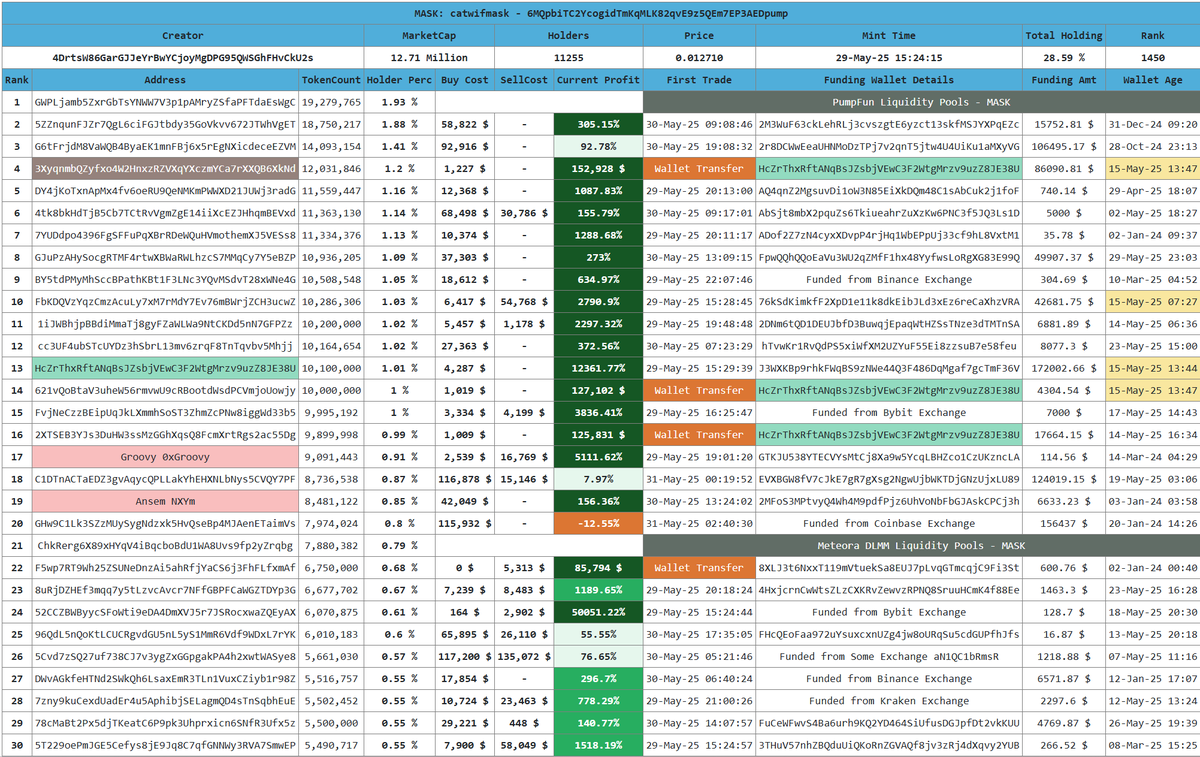Select the Holder Perc column header
This screenshot has width=1200, height=757.
point(399,80)
